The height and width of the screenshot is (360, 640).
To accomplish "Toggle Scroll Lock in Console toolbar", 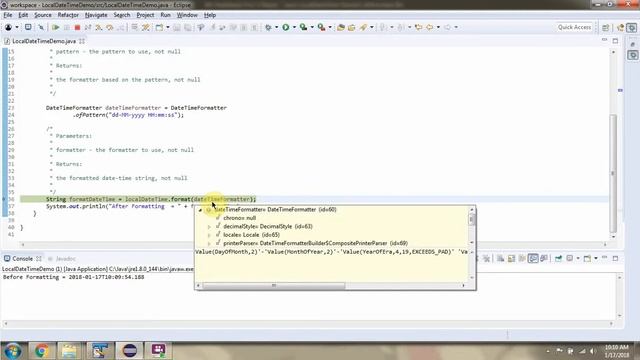I will click(511, 258).
